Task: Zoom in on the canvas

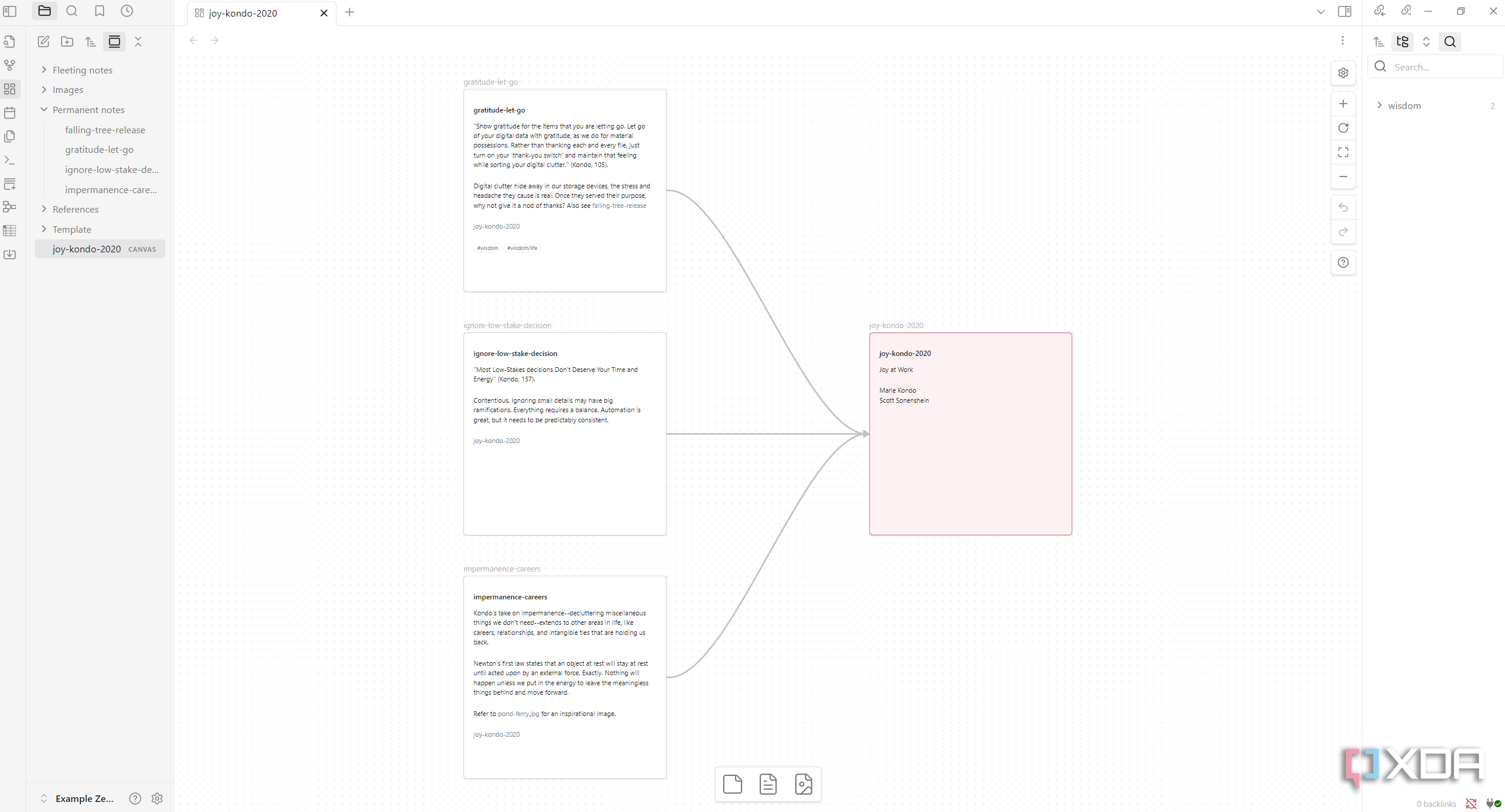Action: 1343,104
